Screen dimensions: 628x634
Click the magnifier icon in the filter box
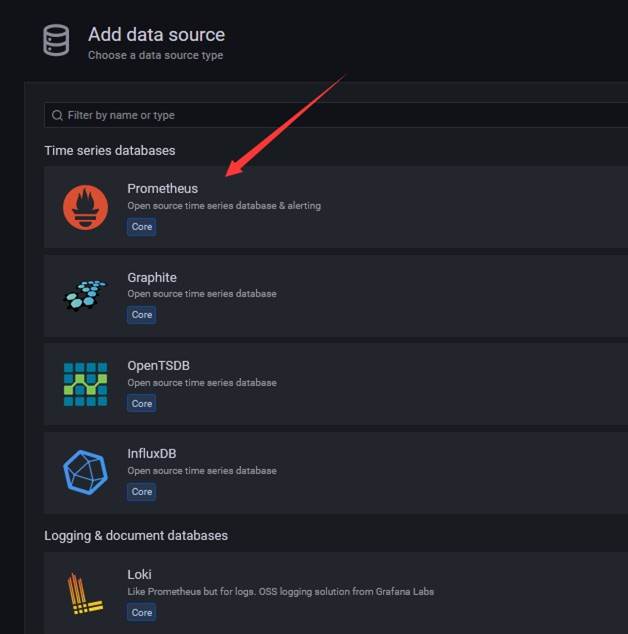point(57,115)
